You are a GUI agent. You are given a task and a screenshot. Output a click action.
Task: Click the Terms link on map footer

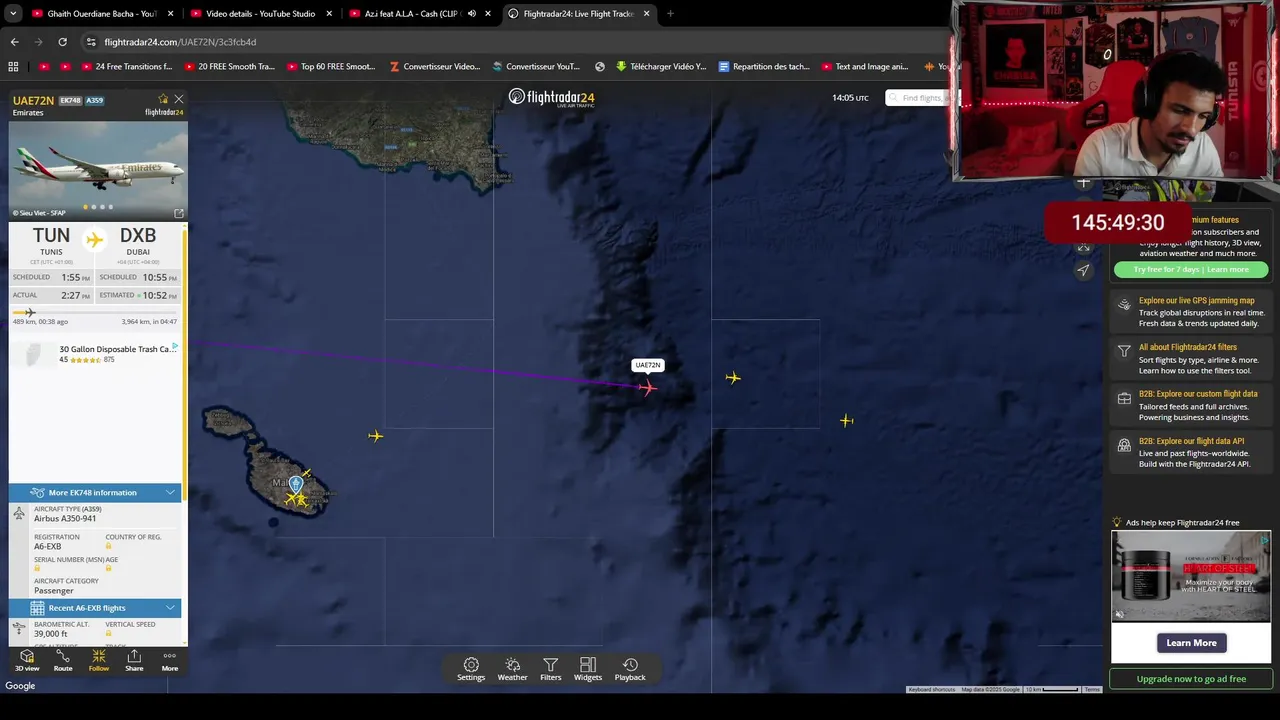(x=1092, y=689)
